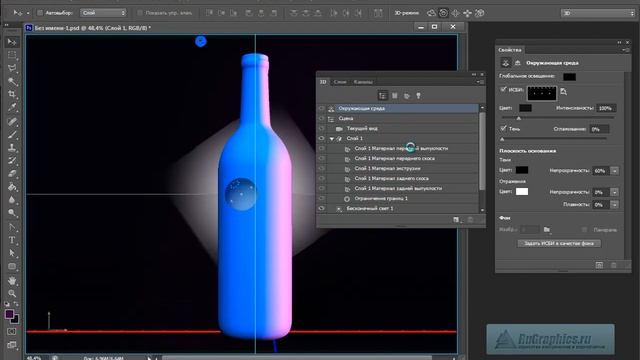Screen dimensions: 640x360
Task: Select the Hand tool
Action: (x=12, y=281)
